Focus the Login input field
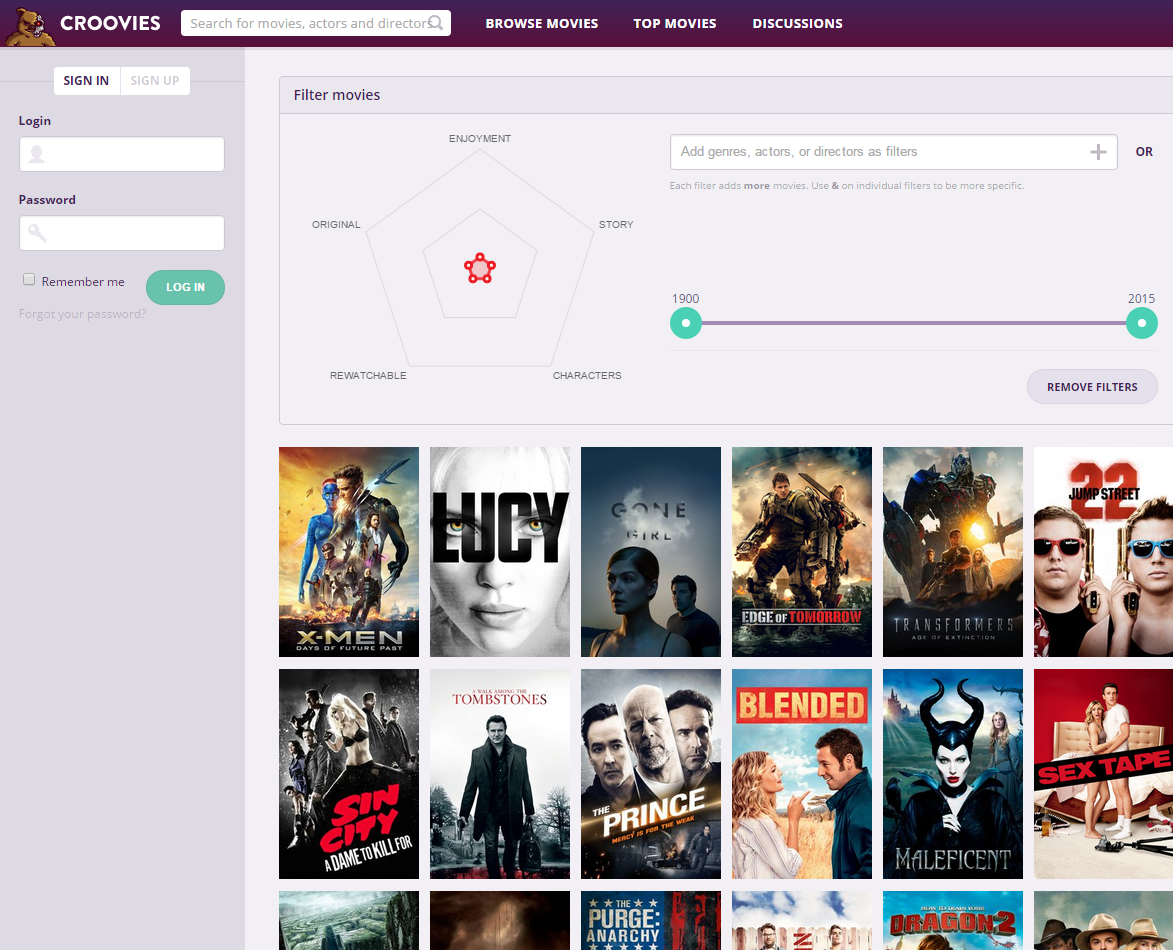Viewport: 1173px width, 950px height. coord(122,154)
